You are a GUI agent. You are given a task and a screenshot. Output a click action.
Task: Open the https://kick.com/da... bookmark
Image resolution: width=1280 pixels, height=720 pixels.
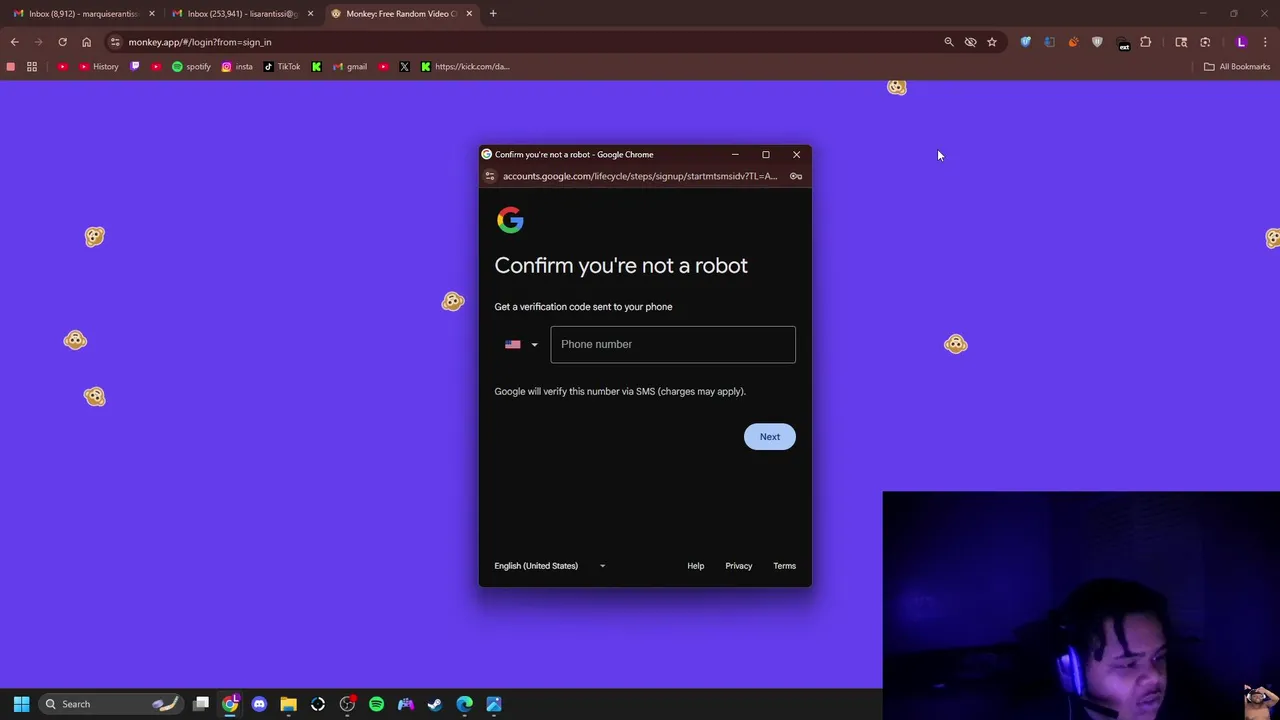tap(466, 67)
